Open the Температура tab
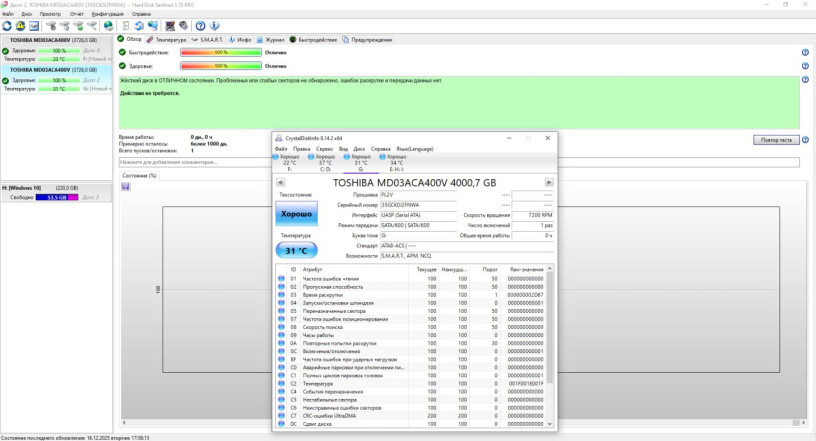This screenshot has width=816, height=441. (169, 39)
